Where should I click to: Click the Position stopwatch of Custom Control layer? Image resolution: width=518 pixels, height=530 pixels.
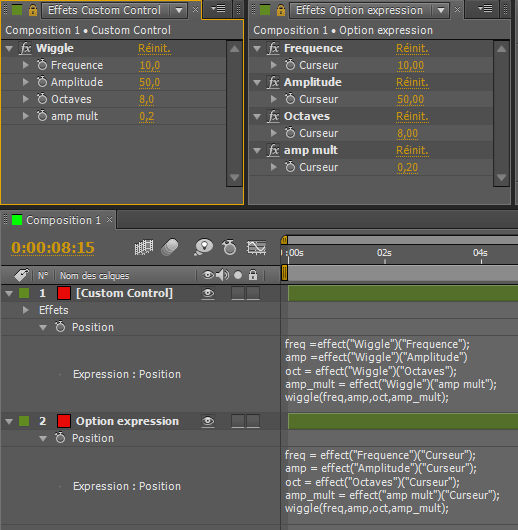pyautogui.click(x=60, y=327)
